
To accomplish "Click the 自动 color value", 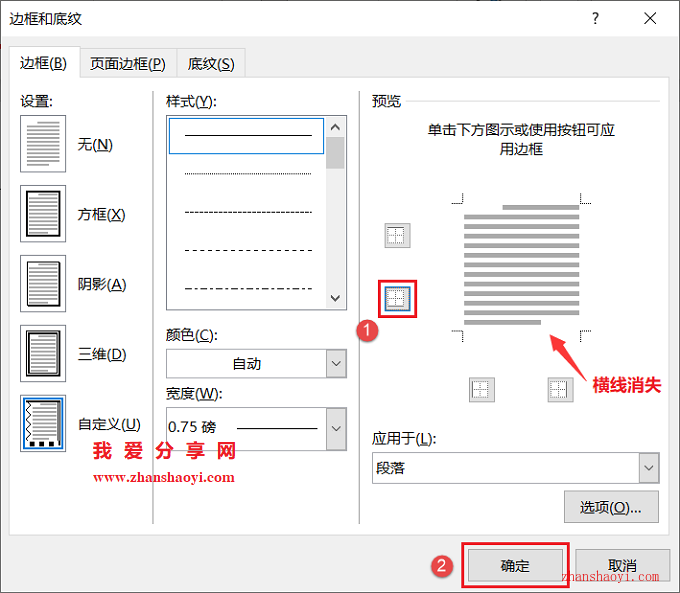I will click(x=247, y=364).
